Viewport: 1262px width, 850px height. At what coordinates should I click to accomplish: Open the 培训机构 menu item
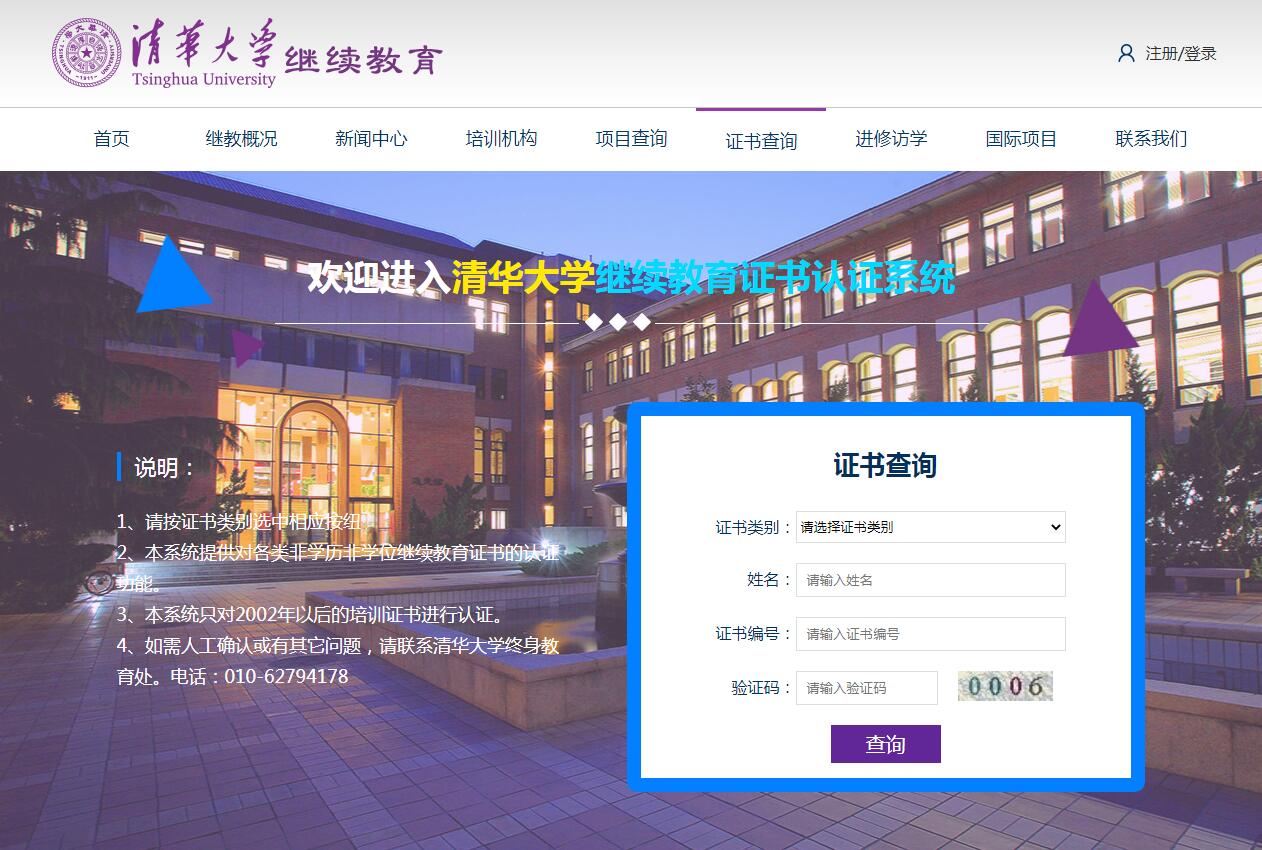501,139
